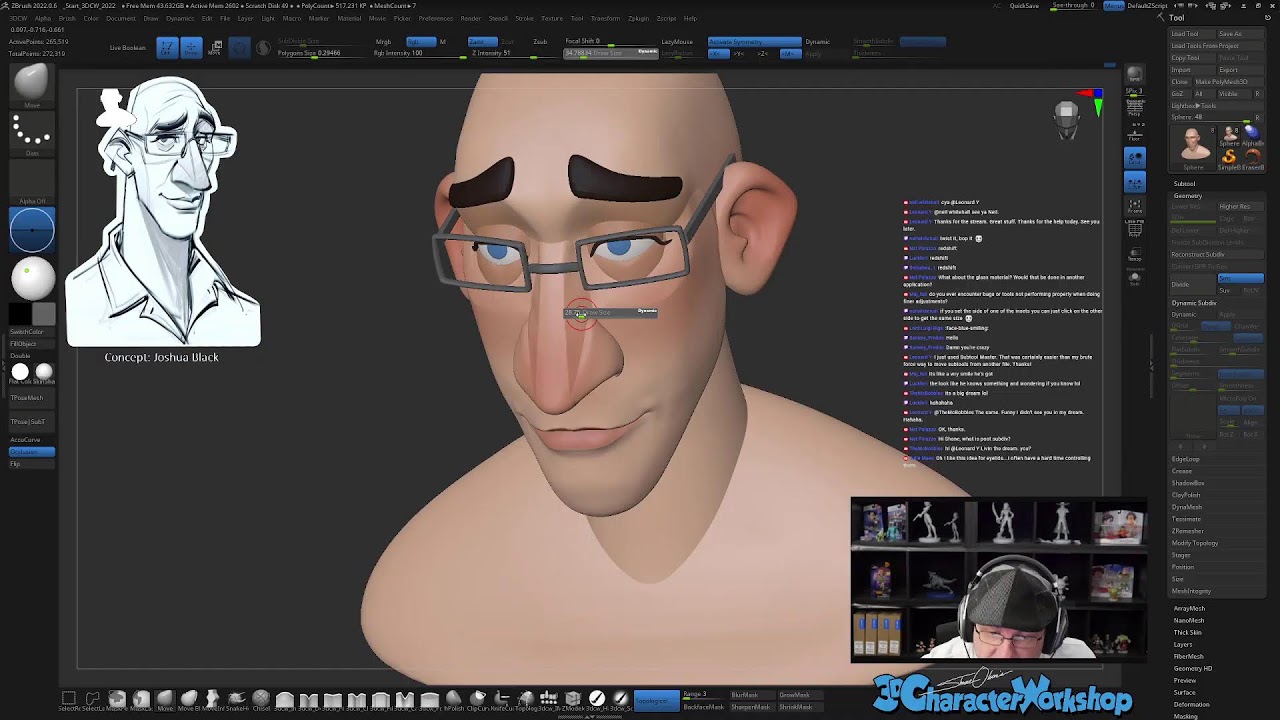Expand the Deformation section

(1191, 704)
